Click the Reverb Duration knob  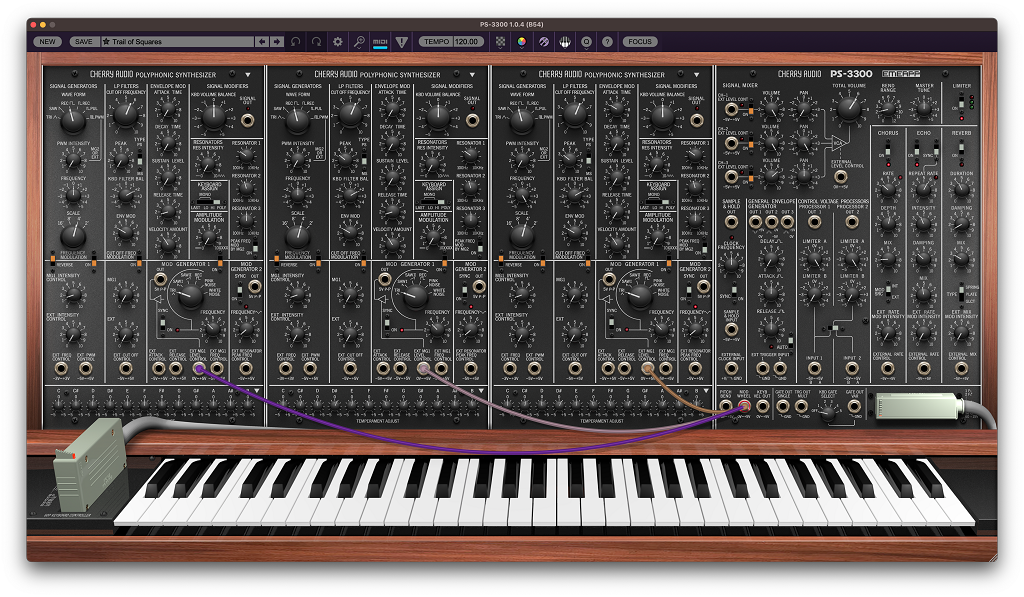click(x=961, y=190)
